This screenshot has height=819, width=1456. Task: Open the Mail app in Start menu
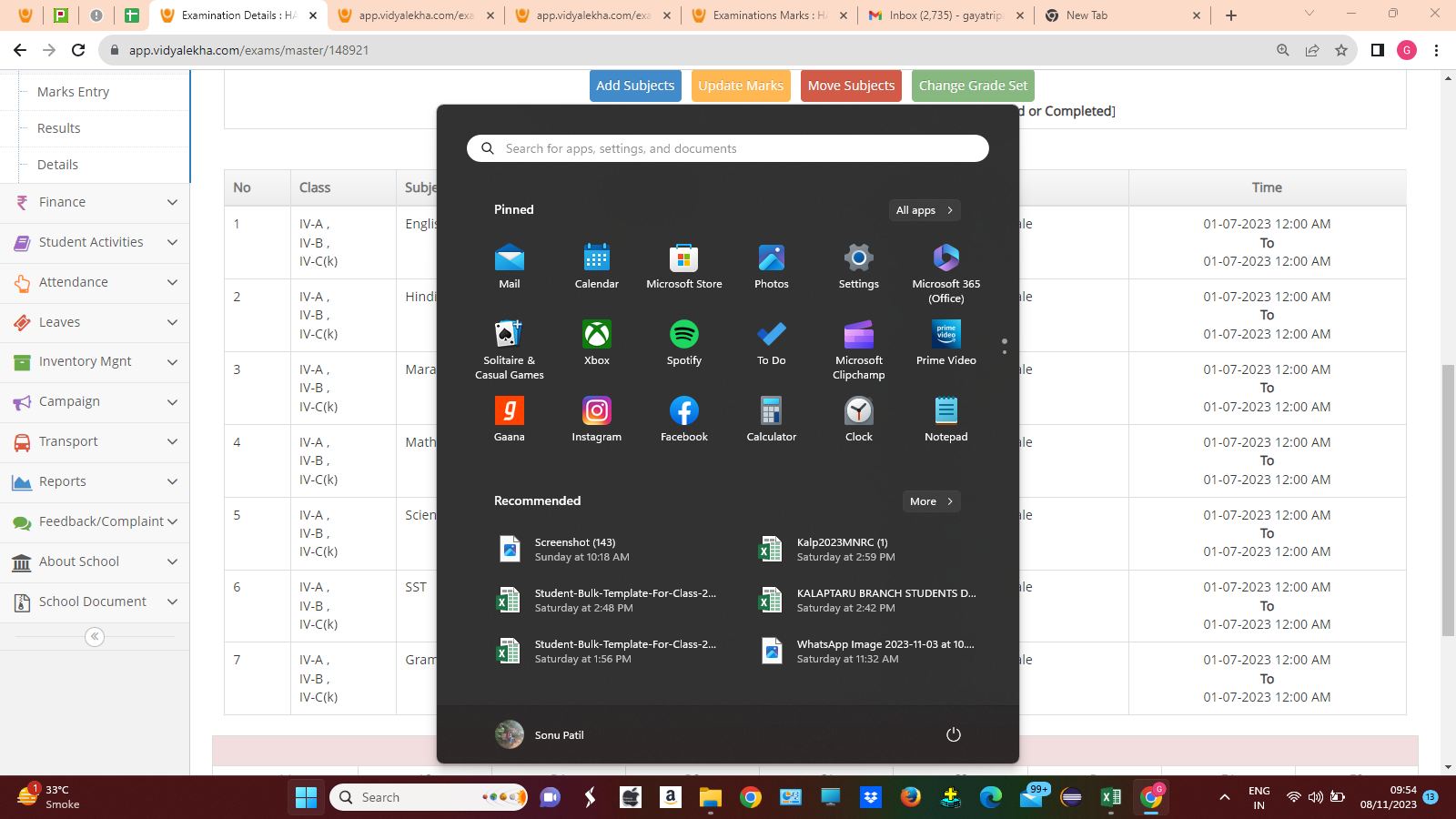[x=510, y=267]
